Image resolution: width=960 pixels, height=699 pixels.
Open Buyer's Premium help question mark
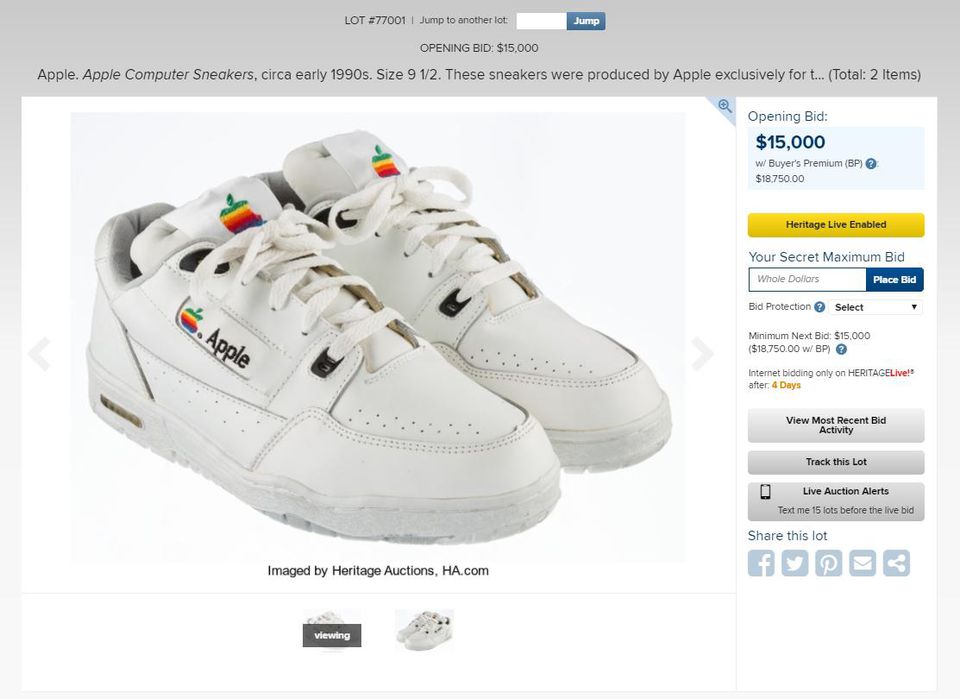pos(871,164)
